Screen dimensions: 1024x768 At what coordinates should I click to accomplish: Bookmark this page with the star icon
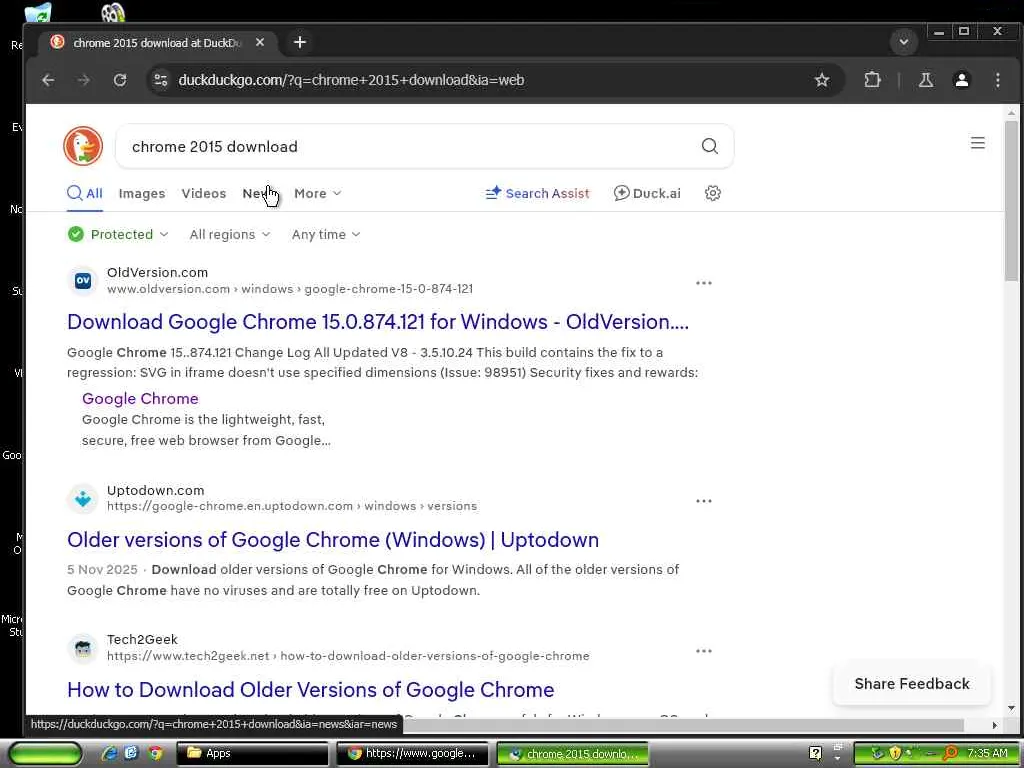pos(822,80)
